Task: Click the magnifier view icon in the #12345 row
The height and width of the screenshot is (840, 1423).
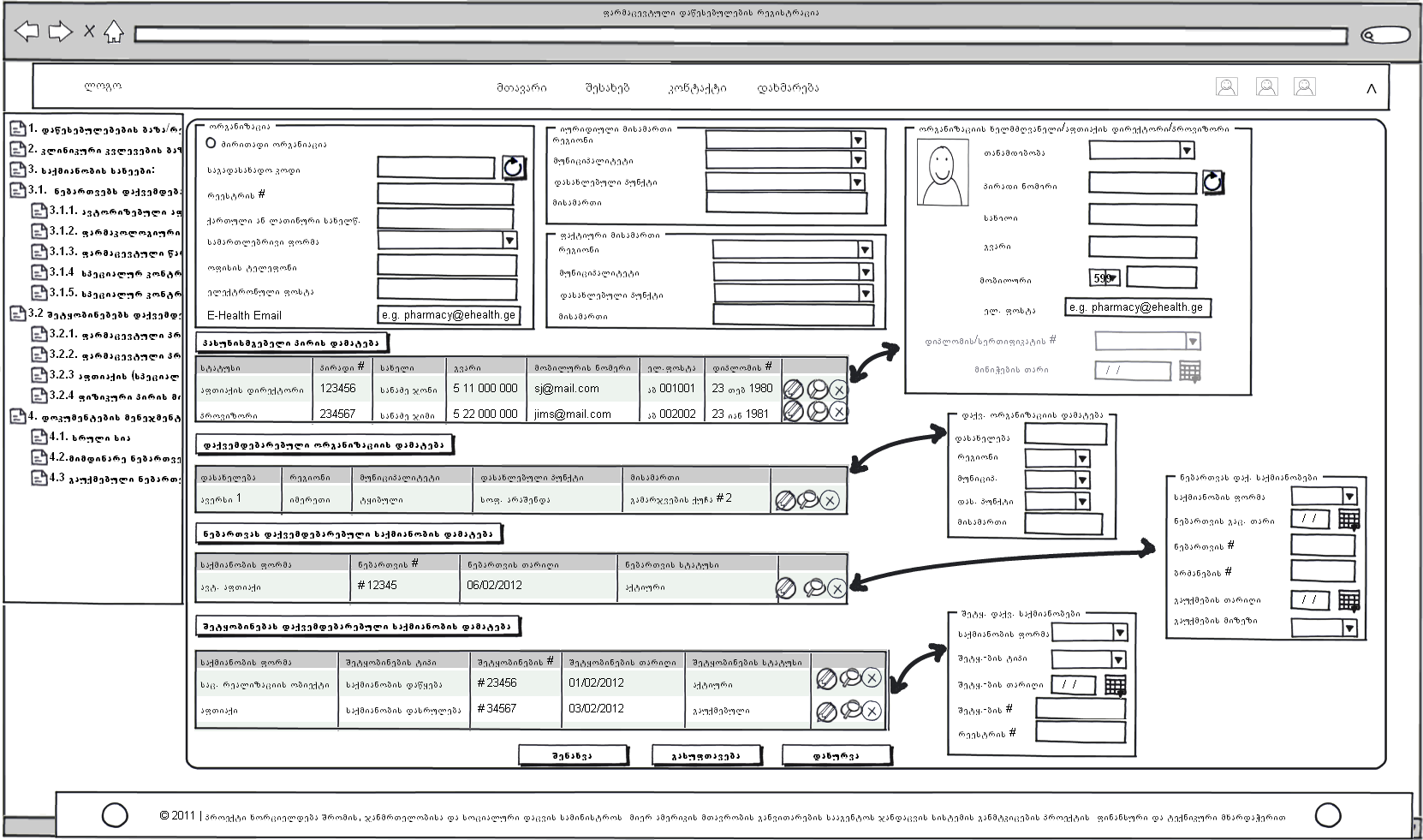Action: pyautogui.click(x=814, y=587)
